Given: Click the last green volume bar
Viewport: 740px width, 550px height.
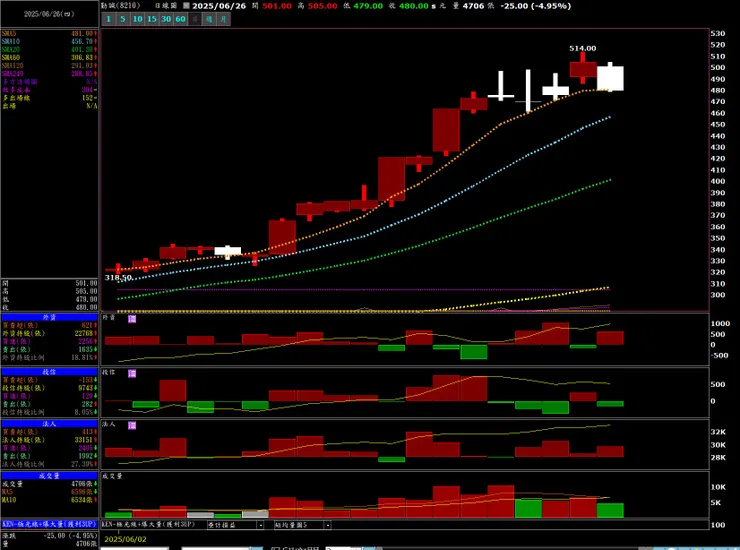Looking at the screenshot, I should pos(610,510).
